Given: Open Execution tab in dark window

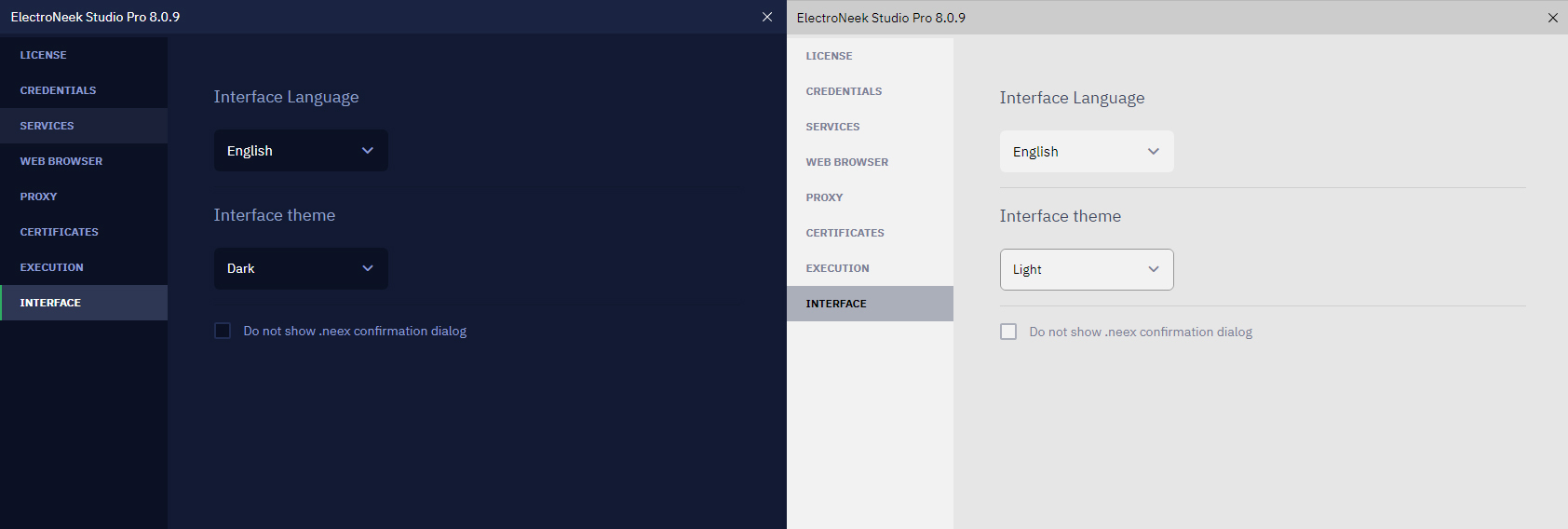Looking at the screenshot, I should 84,267.
